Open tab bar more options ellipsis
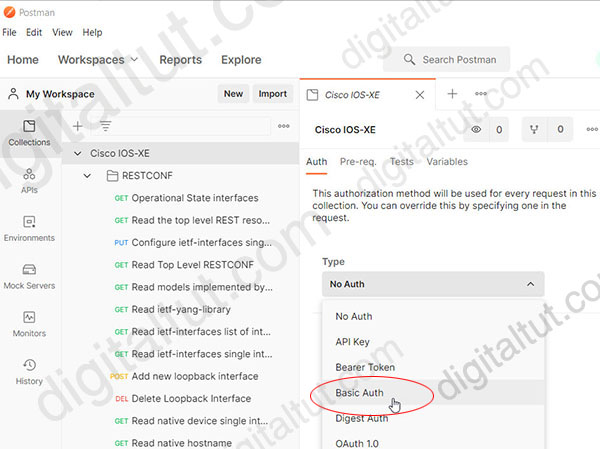600x449 pixels. pos(481,94)
